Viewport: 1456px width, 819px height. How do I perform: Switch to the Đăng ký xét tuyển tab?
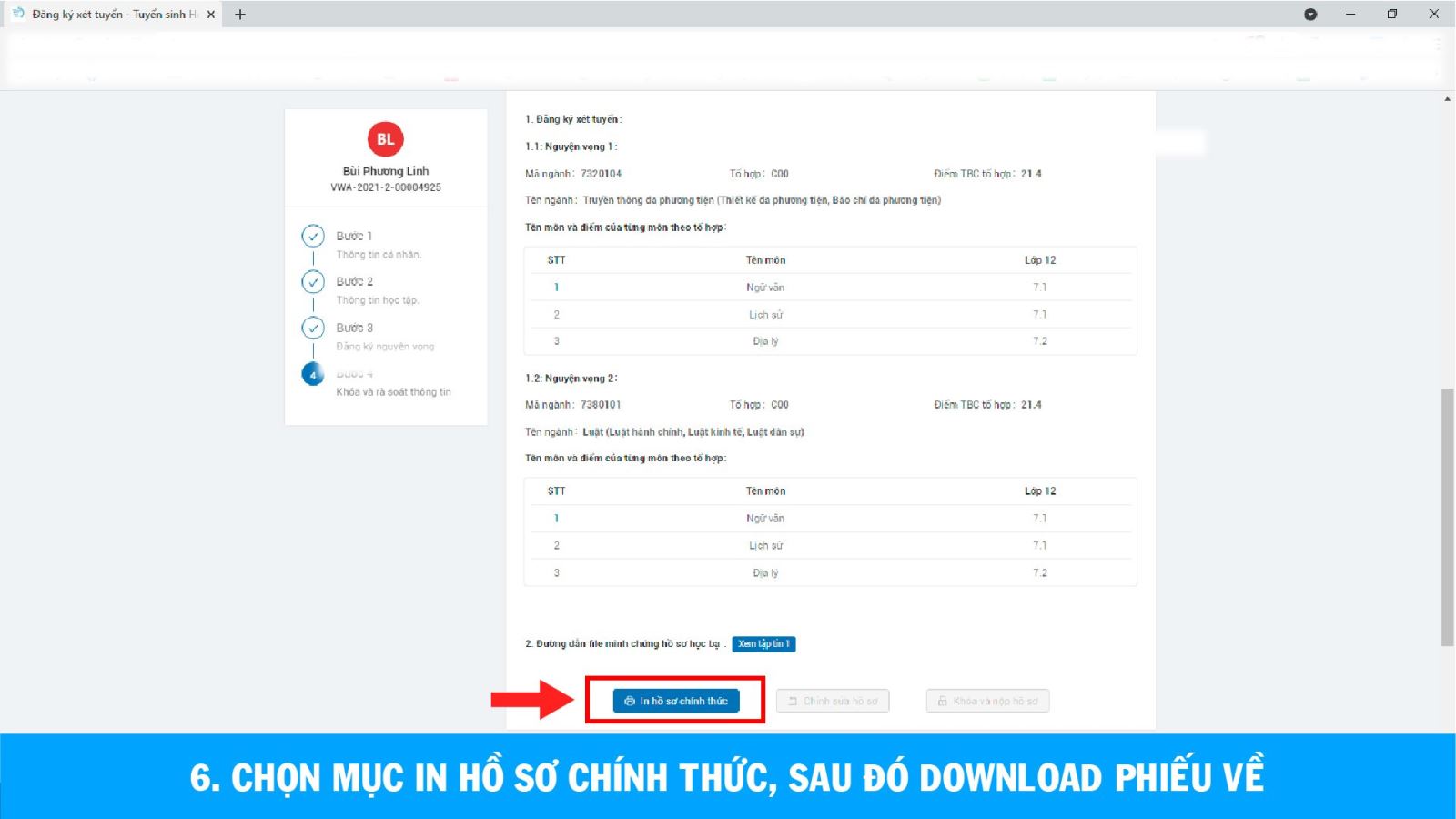coord(109,15)
